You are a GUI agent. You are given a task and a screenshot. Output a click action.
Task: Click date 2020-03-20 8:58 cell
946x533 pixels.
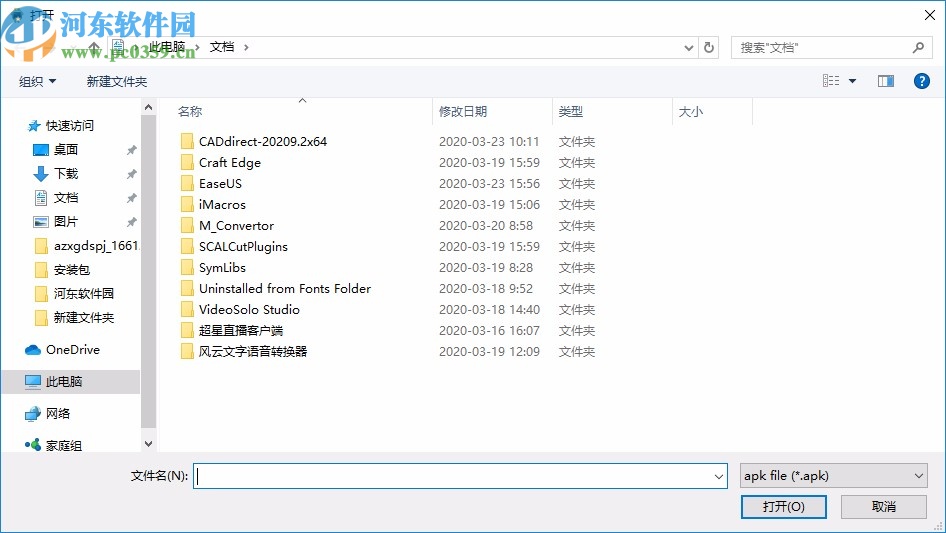point(486,226)
